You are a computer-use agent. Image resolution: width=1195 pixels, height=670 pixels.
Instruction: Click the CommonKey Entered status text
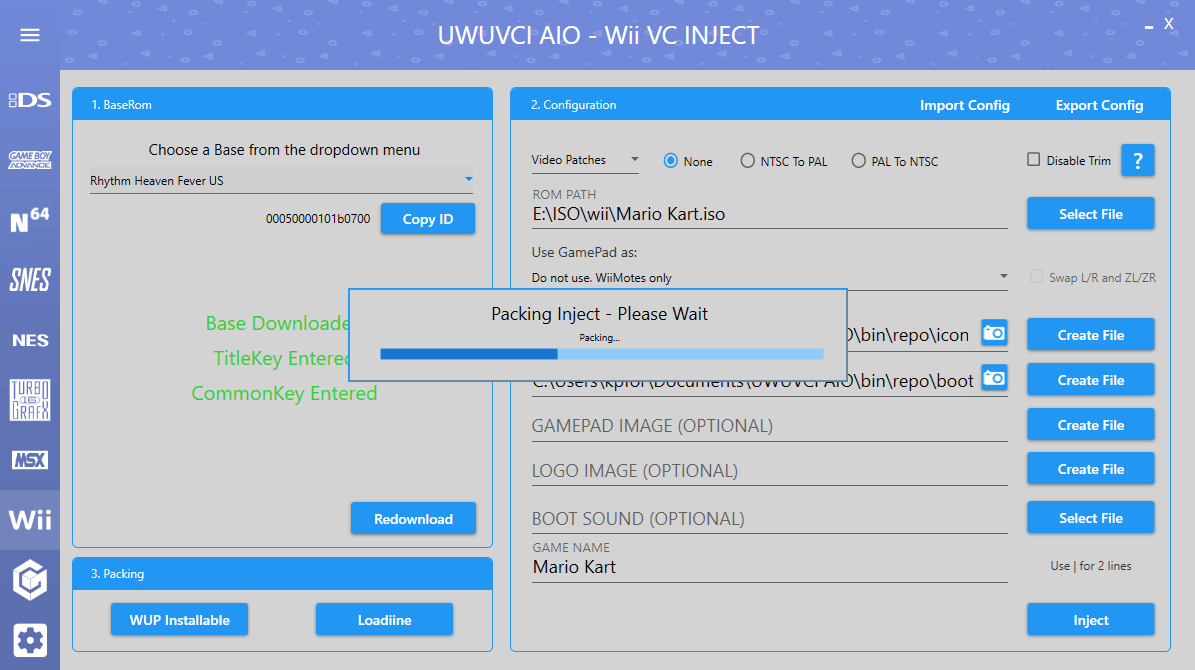pos(284,393)
